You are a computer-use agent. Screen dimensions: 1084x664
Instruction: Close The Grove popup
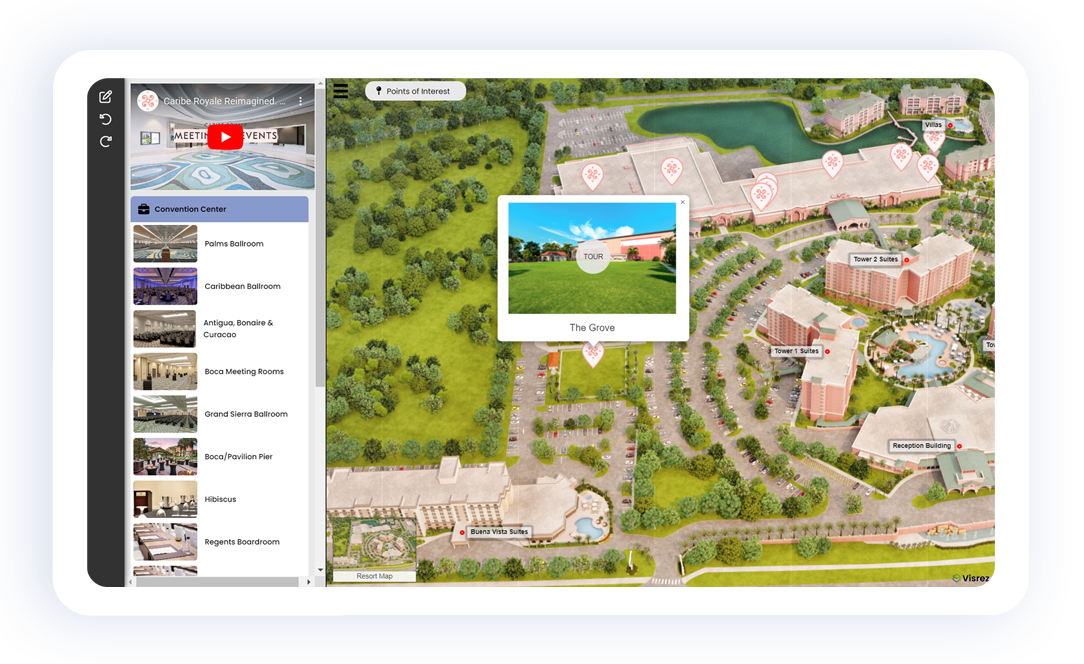point(682,203)
